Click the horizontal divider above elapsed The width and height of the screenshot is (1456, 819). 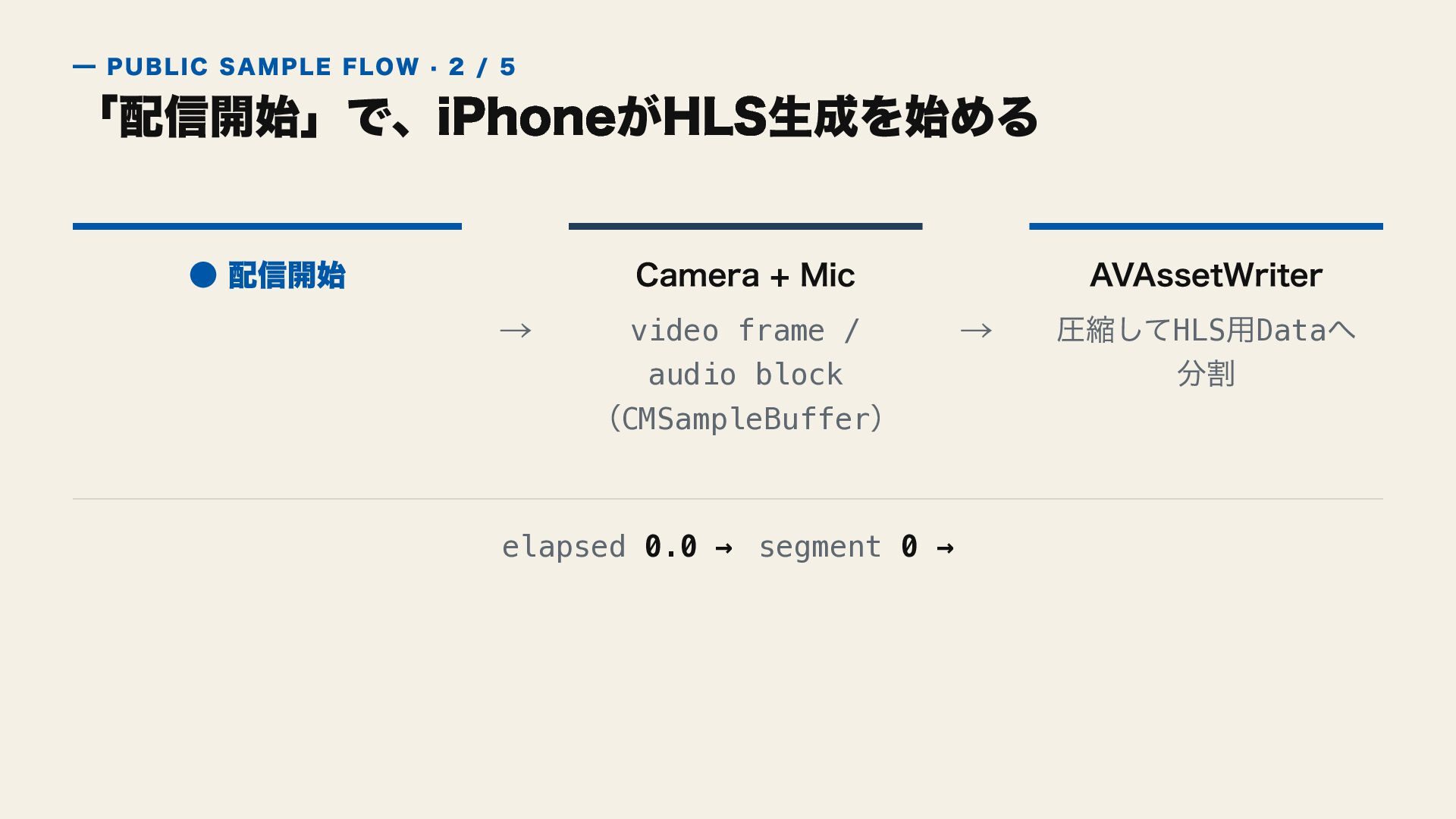pos(728,499)
